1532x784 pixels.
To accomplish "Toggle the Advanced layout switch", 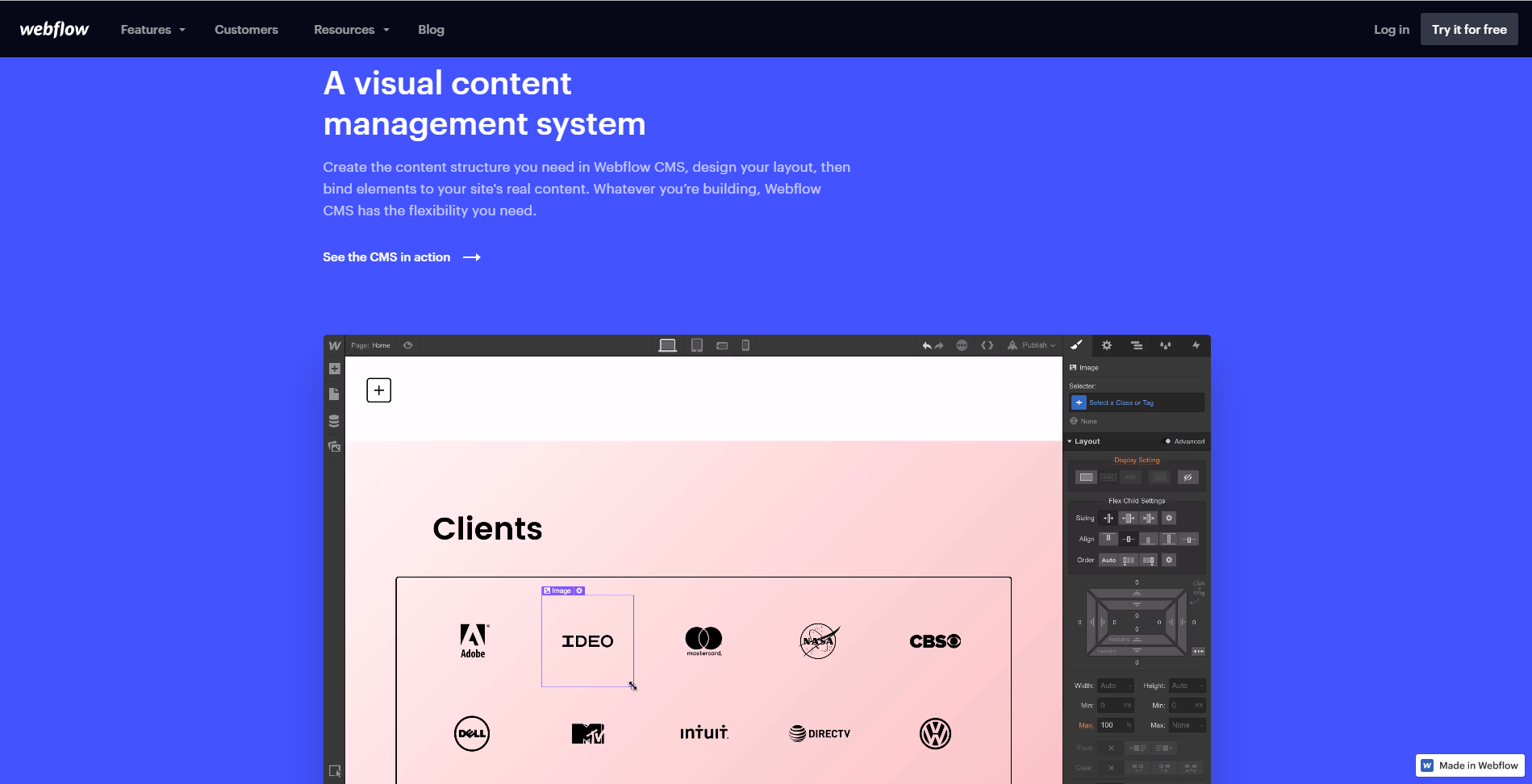I will 1167,441.
